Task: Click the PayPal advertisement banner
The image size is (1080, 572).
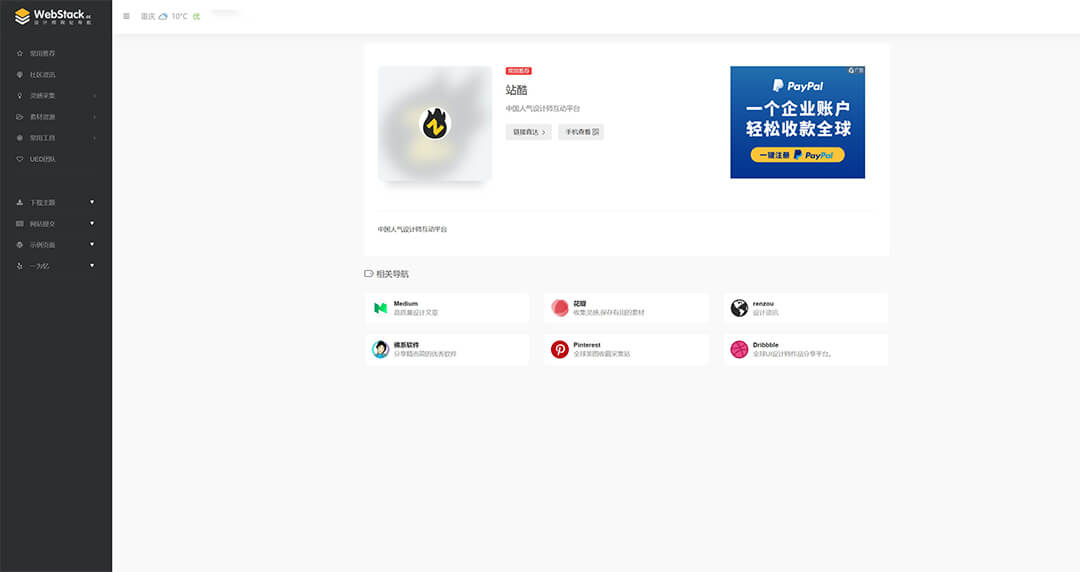Action: pos(797,122)
